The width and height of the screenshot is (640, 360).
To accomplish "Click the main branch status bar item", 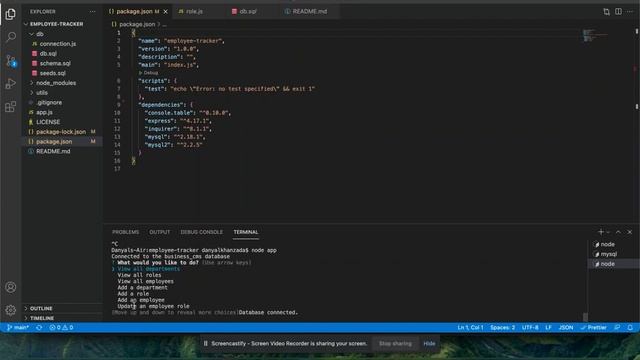I will click(x=18, y=327).
